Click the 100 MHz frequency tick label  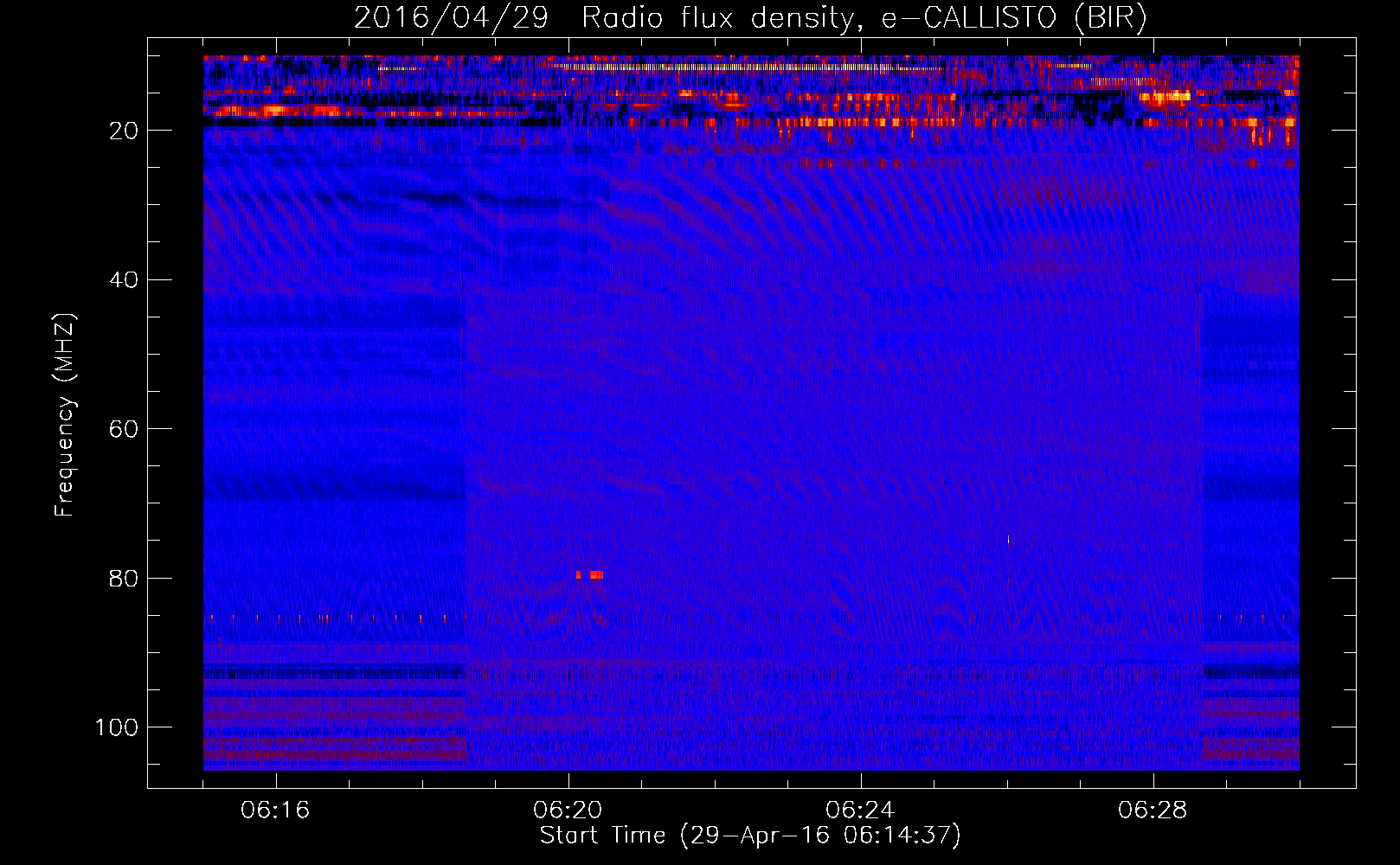(117, 727)
